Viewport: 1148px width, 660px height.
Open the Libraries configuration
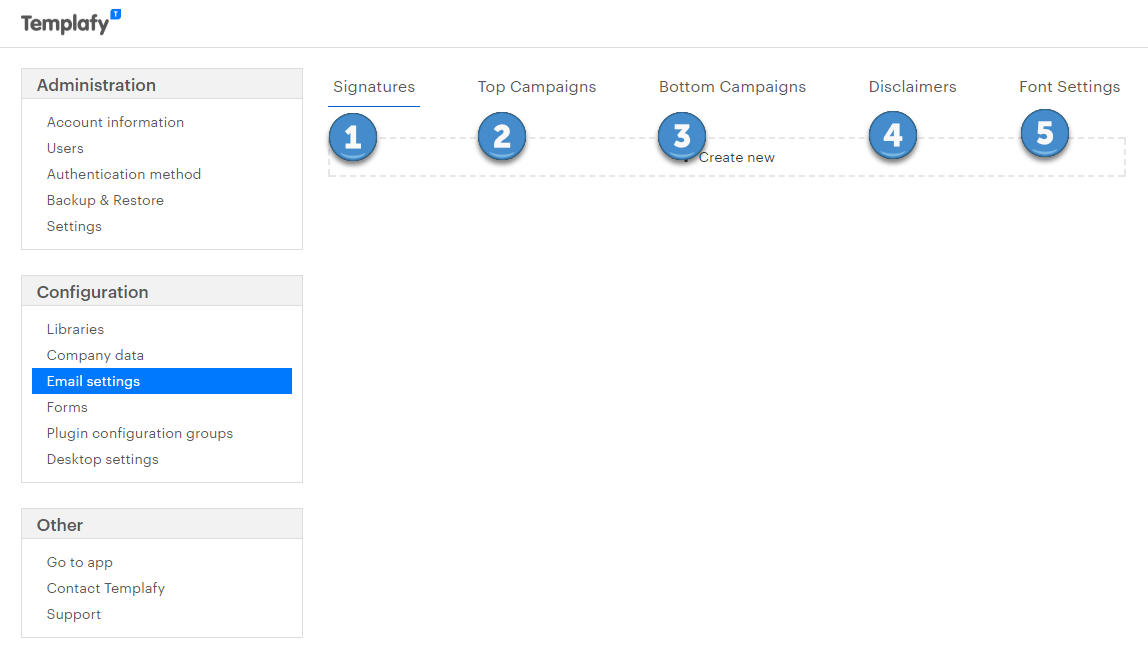click(x=75, y=328)
